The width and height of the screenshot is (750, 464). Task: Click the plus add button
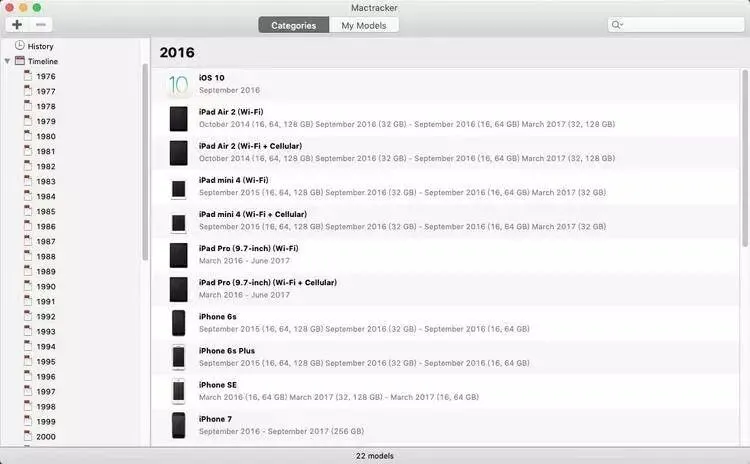point(17,24)
